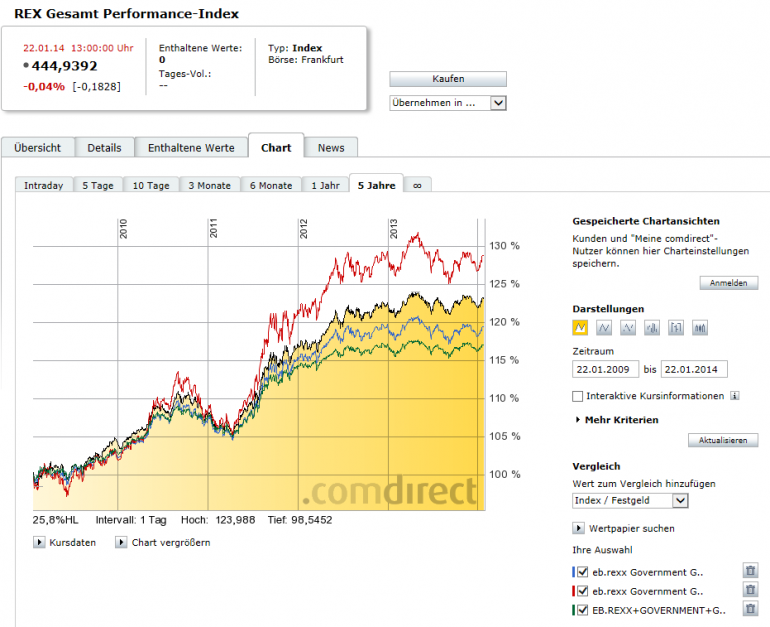The width and height of the screenshot is (770, 627).
Task: Open Kursdaten link
Action: click(73, 543)
